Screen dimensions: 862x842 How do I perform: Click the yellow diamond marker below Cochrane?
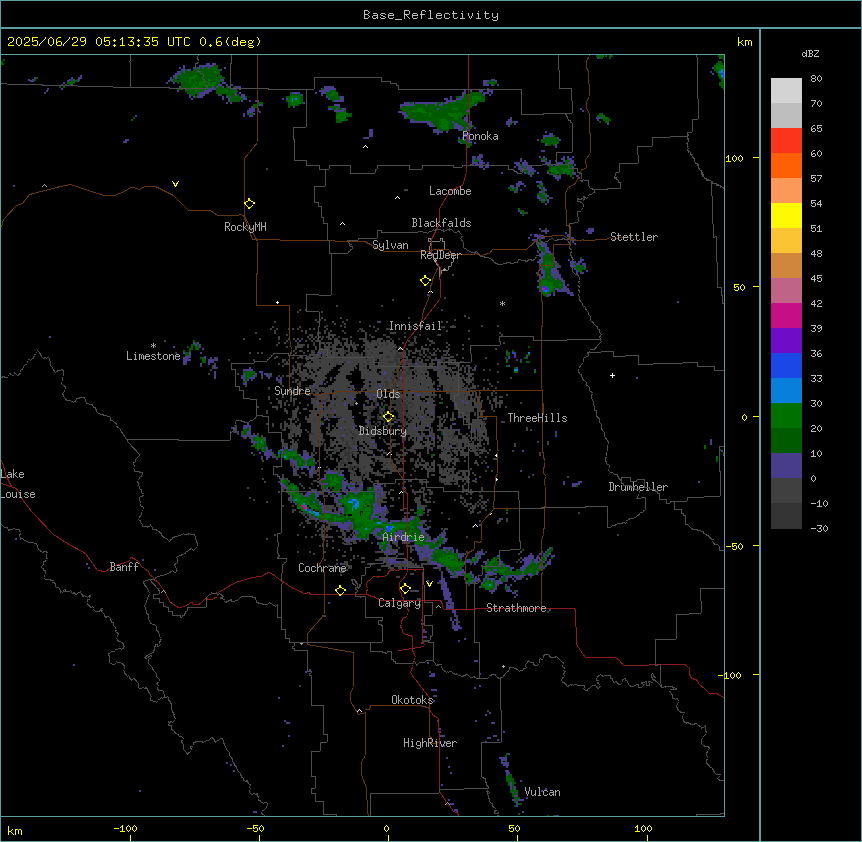tap(340, 590)
